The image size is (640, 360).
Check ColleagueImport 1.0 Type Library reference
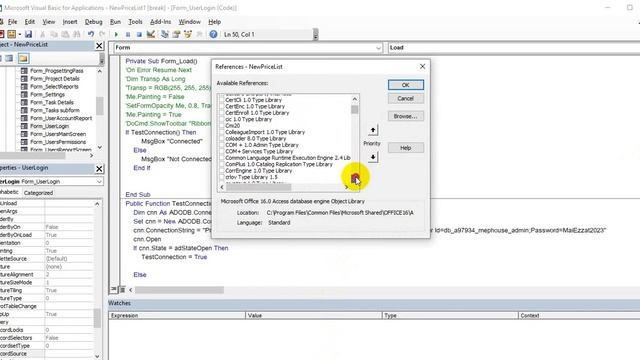tap(222, 132)
